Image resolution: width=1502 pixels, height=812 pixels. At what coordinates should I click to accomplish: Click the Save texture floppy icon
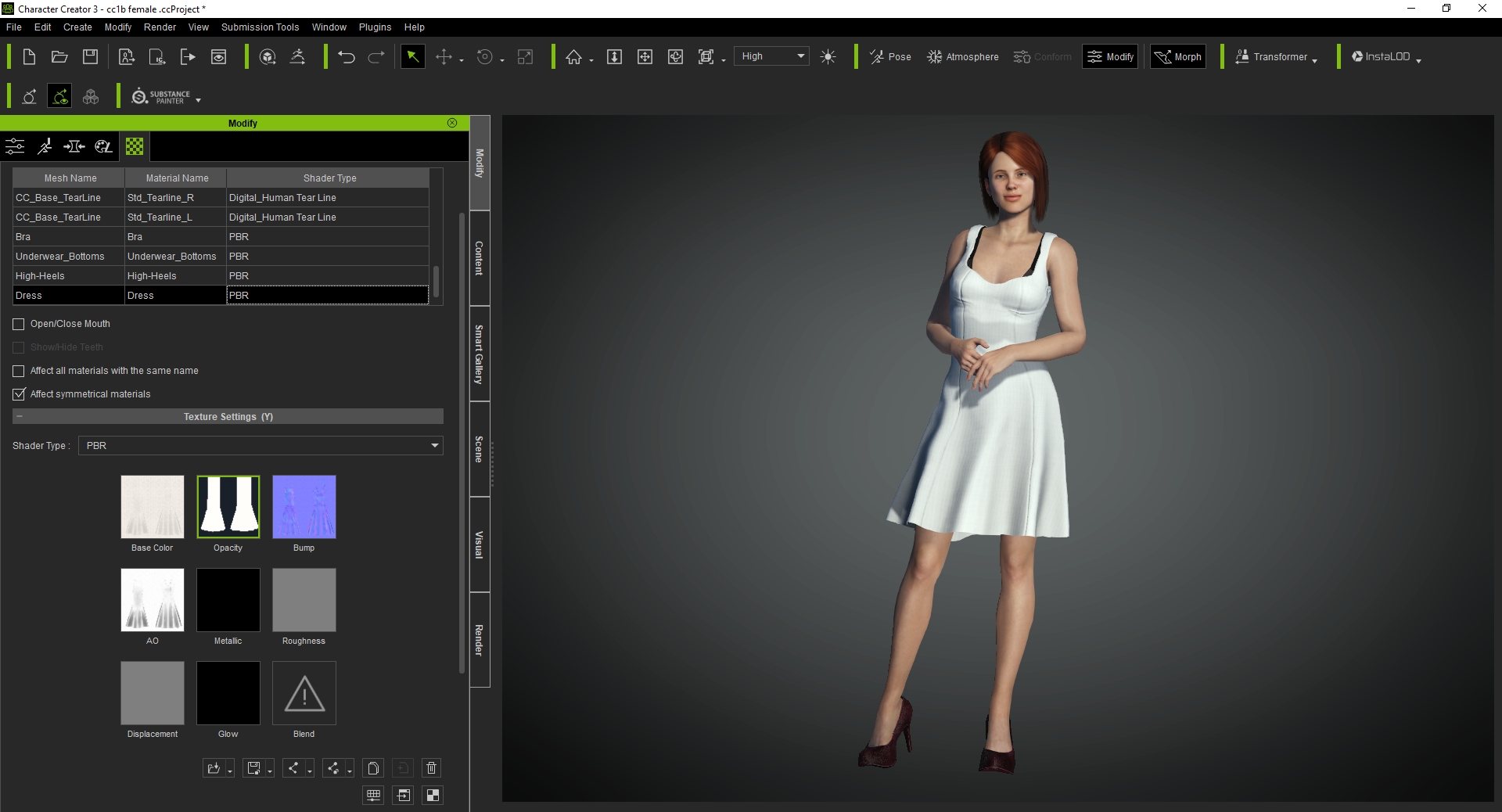pos(253,768)
